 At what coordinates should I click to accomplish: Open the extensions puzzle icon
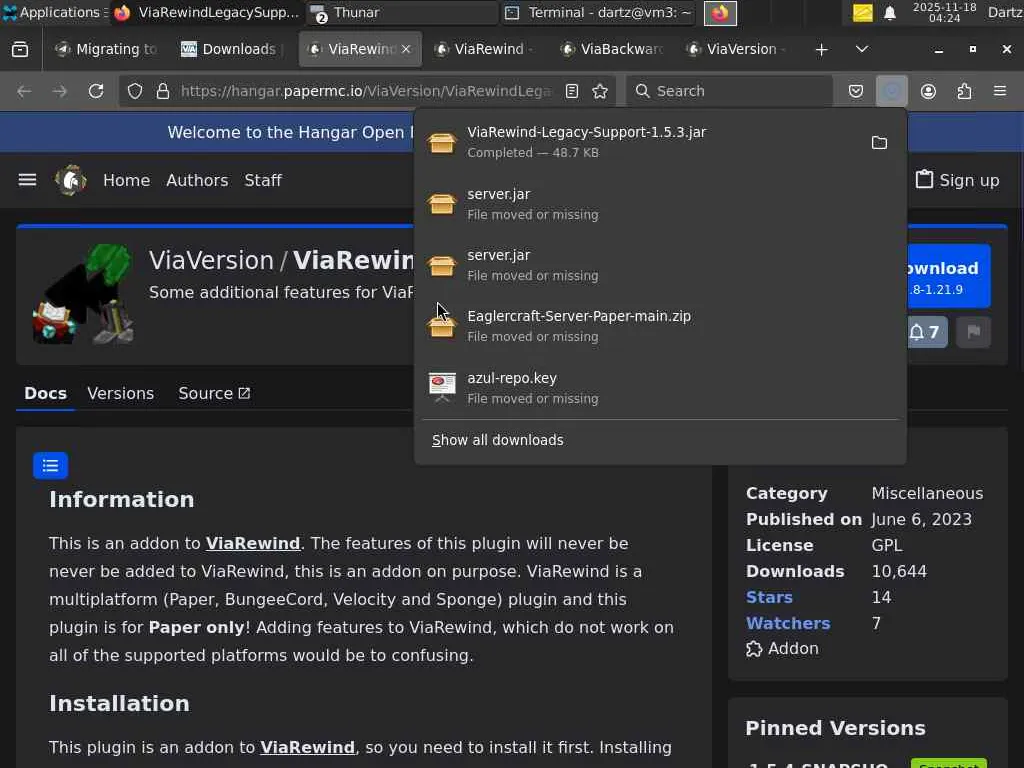pyautogui.click(x=964, y=91)
